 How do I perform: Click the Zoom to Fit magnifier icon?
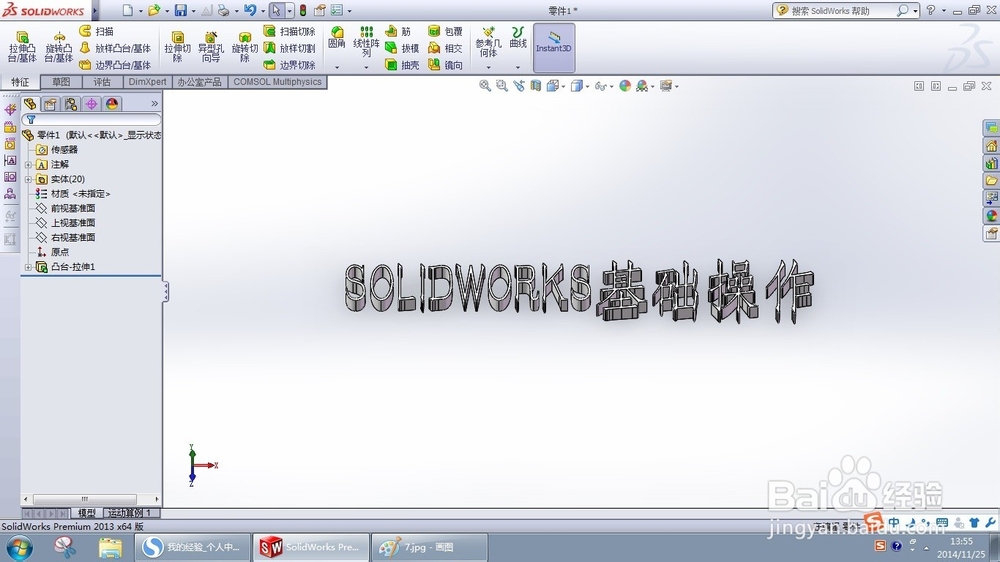[485, 85]
